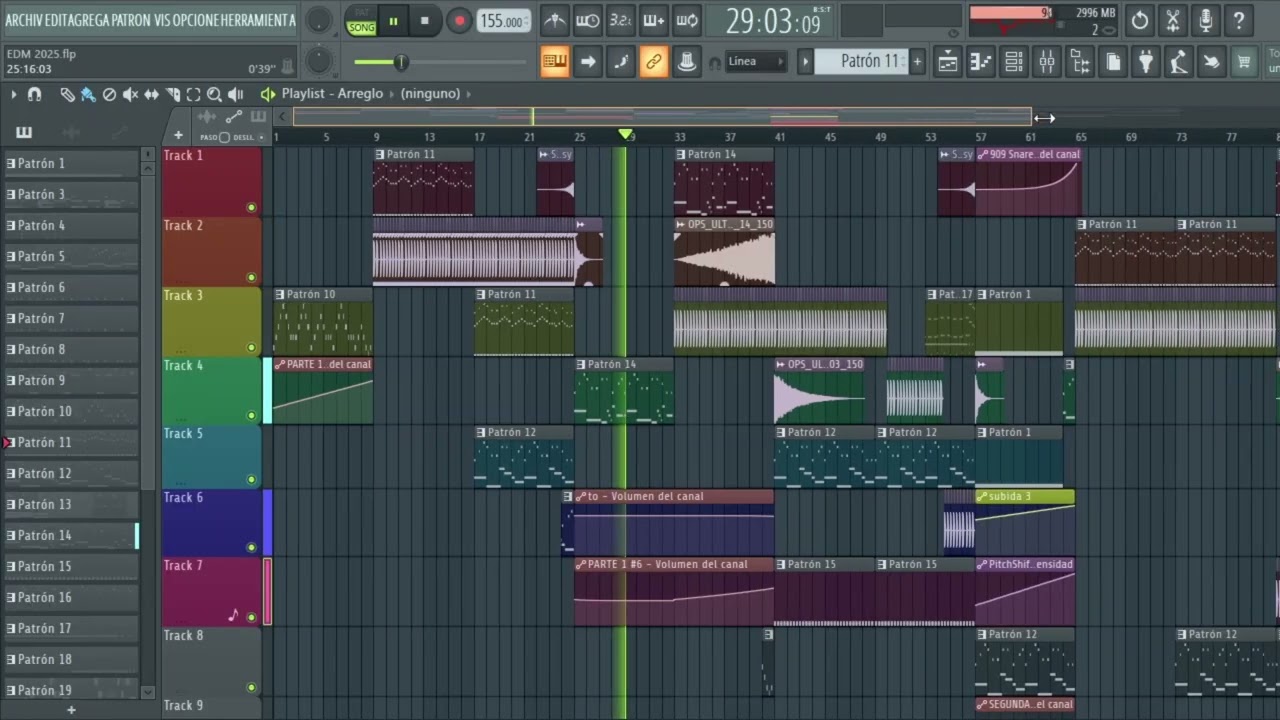Select the Draw pencil tool in Playlist
This screenshot has height=720, width=1280.
pyautogui.click(x=67, y=94)
